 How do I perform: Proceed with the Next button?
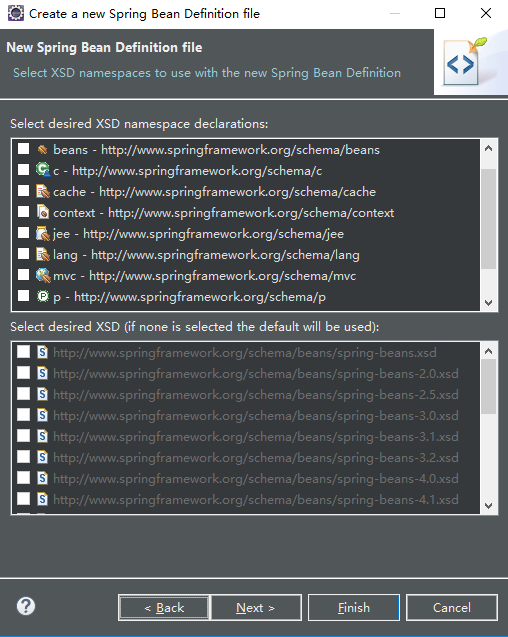[x=256, y=608]
